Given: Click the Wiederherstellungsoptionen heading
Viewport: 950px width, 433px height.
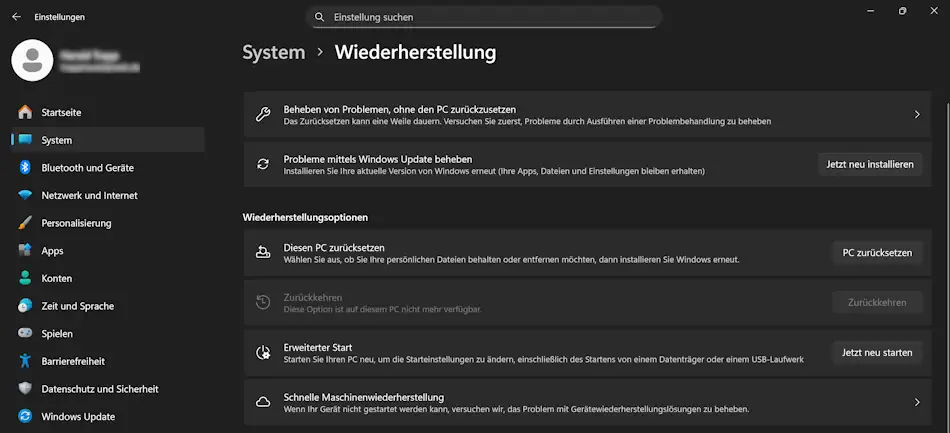Looking at the screenshot, I should (305, 217).
